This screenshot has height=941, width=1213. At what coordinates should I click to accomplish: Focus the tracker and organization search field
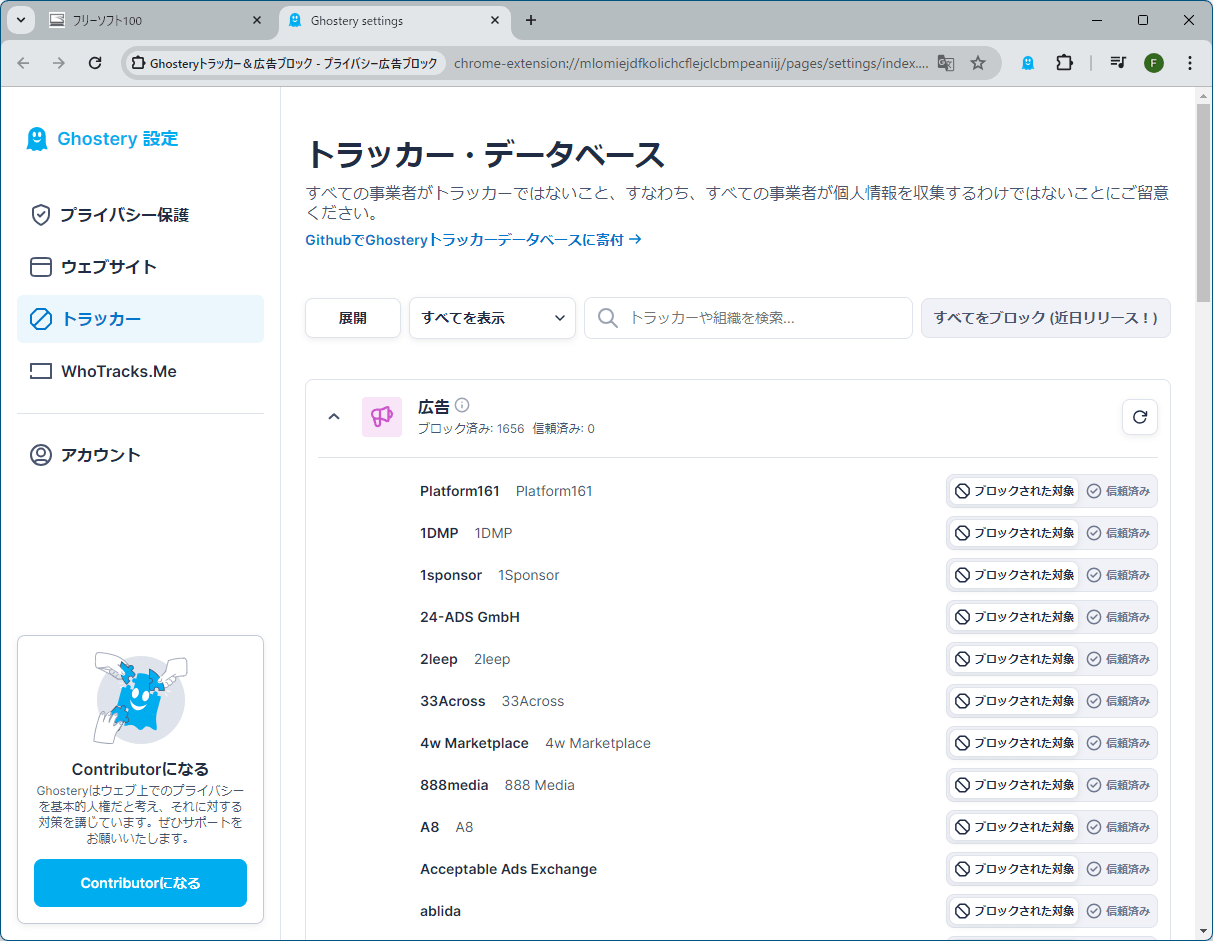748,318
